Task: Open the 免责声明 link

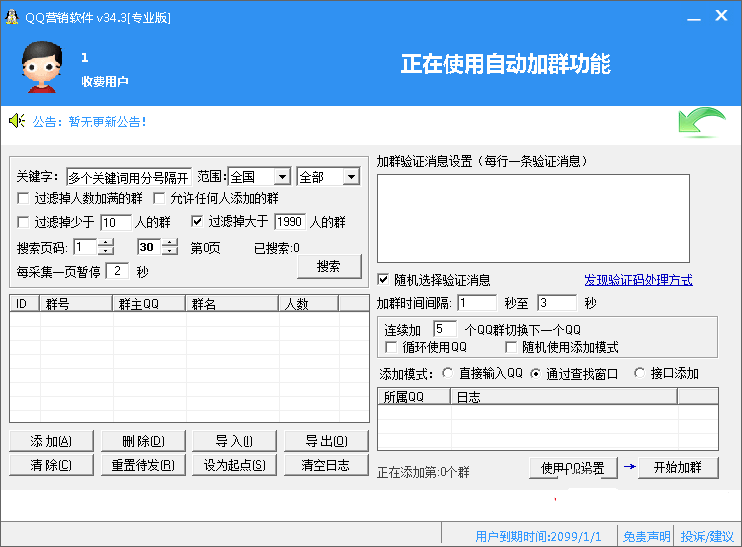Action: [x=646, y=536]
